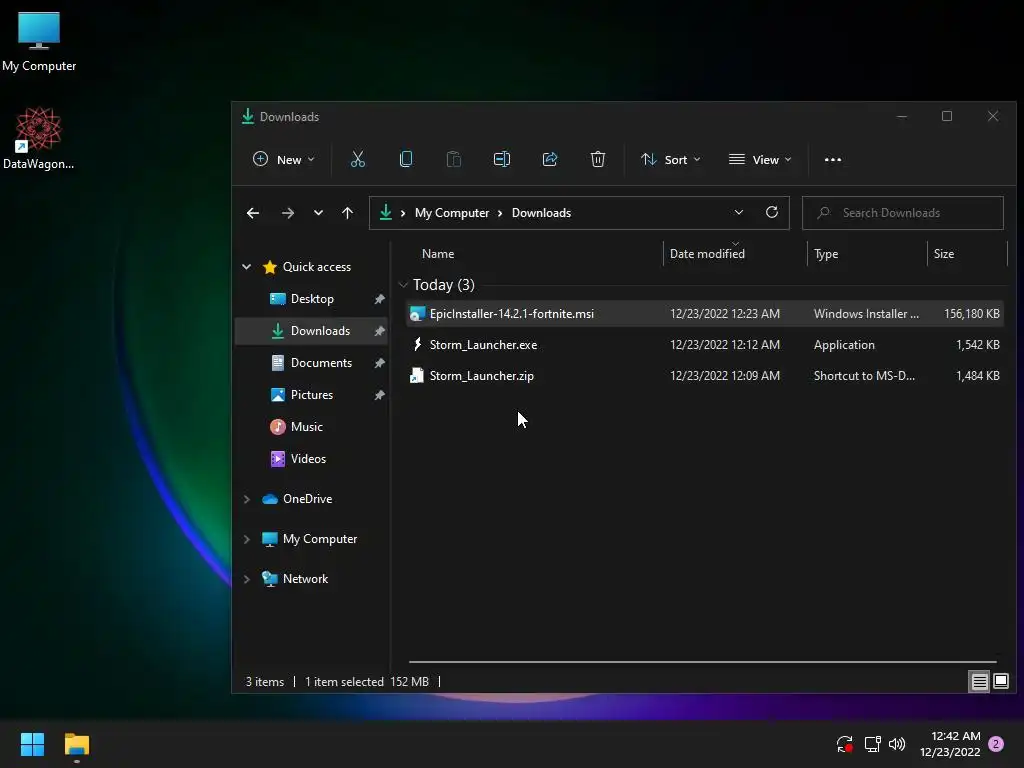Screen dimensions: 1024x768
Task: Collapse the Quick access tree node
Action: coord(247,266)
